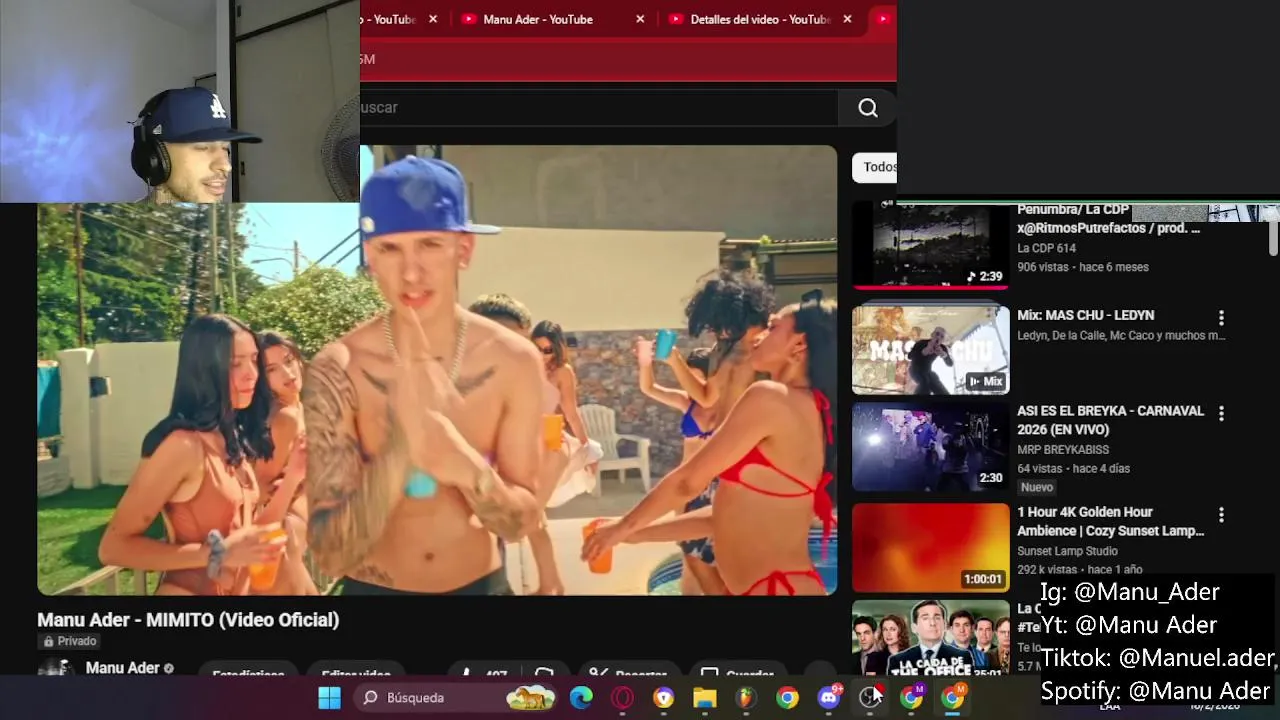Open La caída de The Office thumbnail
Screen dimensions: 1280x720
(x=931, y=637)
